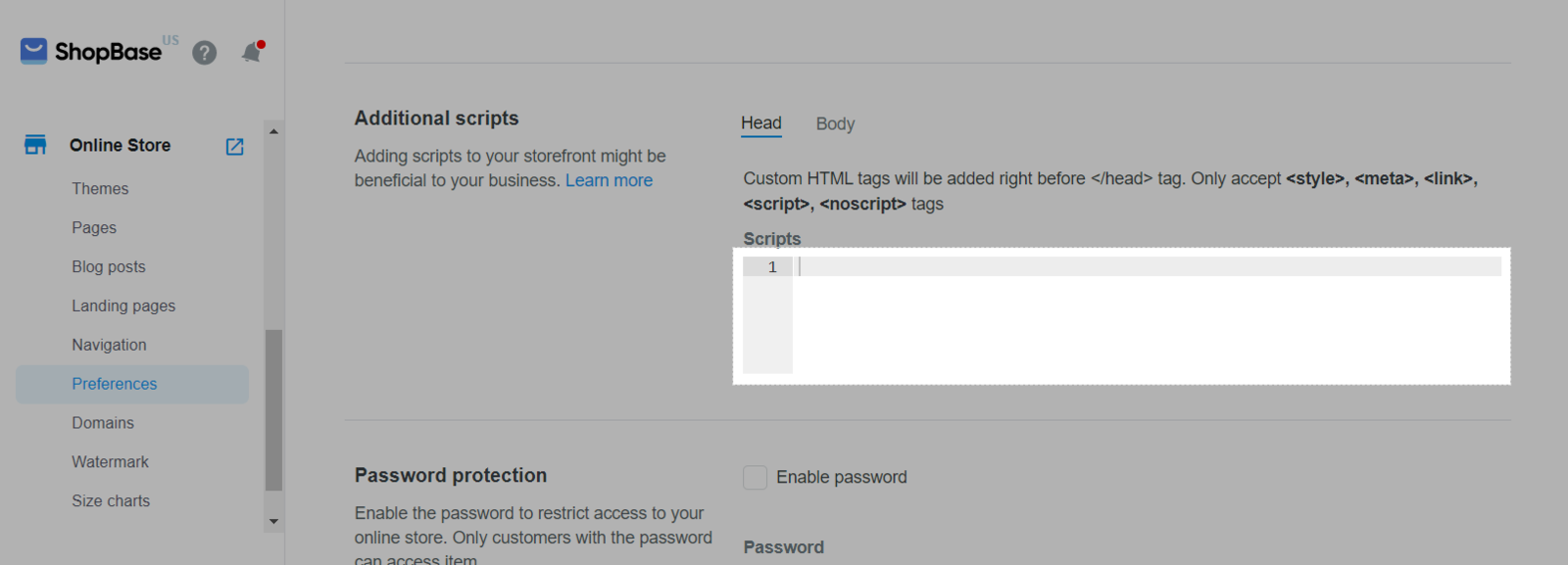Click the sidebar scroll up arrow
1568x565 pixels.
pos(273,131)
